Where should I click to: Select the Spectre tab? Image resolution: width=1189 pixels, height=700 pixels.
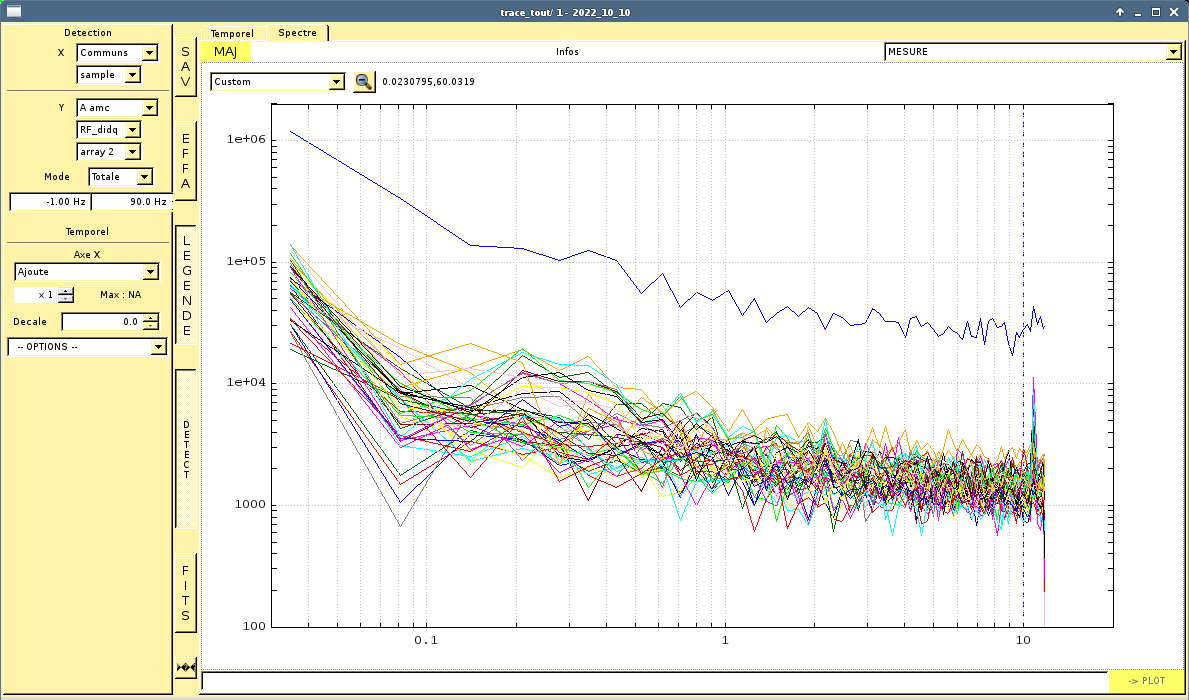click(x=297, y=33)
